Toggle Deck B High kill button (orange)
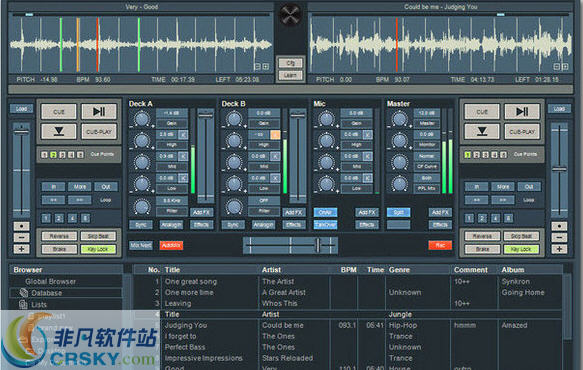The image size is (583, 370). [275, 135]
